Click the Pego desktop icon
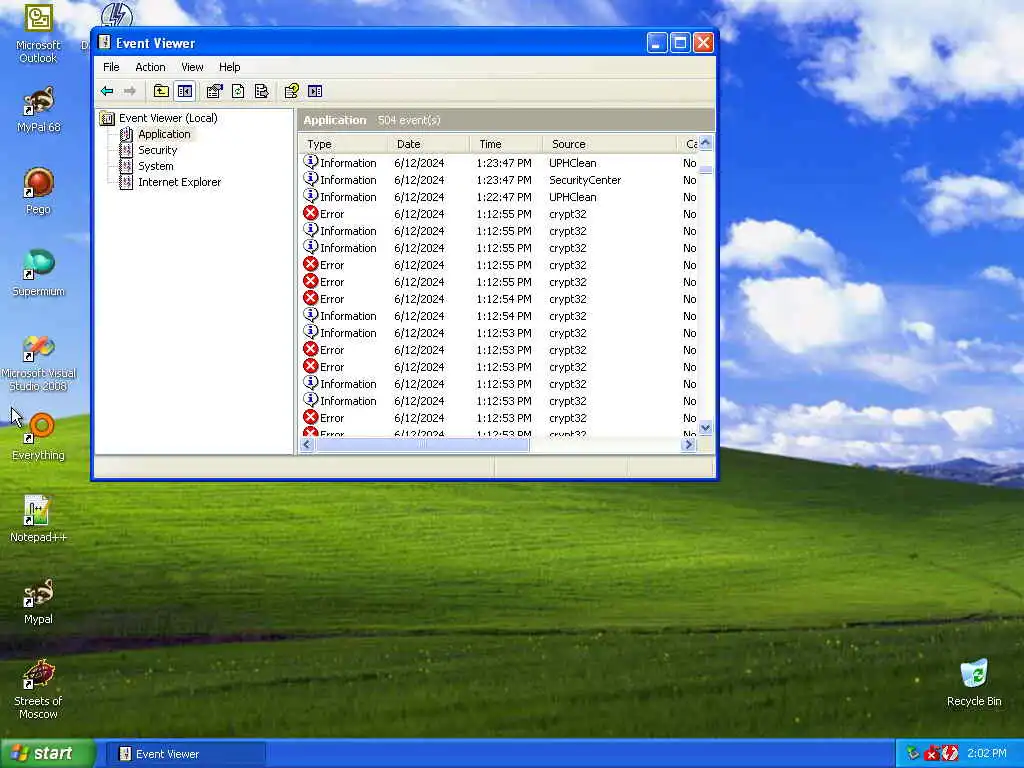Screen dimensions: 1024x768 click(x=38, y=191)
